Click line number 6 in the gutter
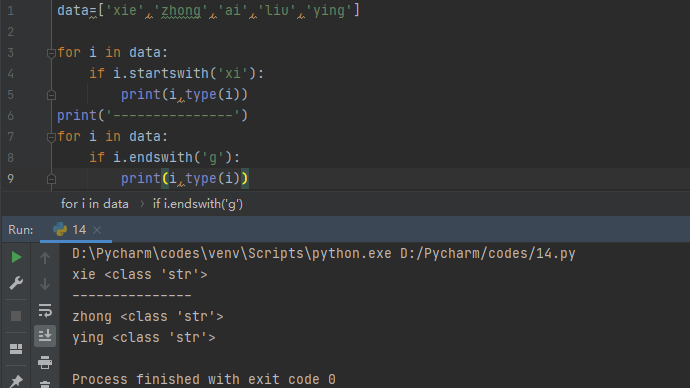This screenshot has height=388, width=690. 11,116
